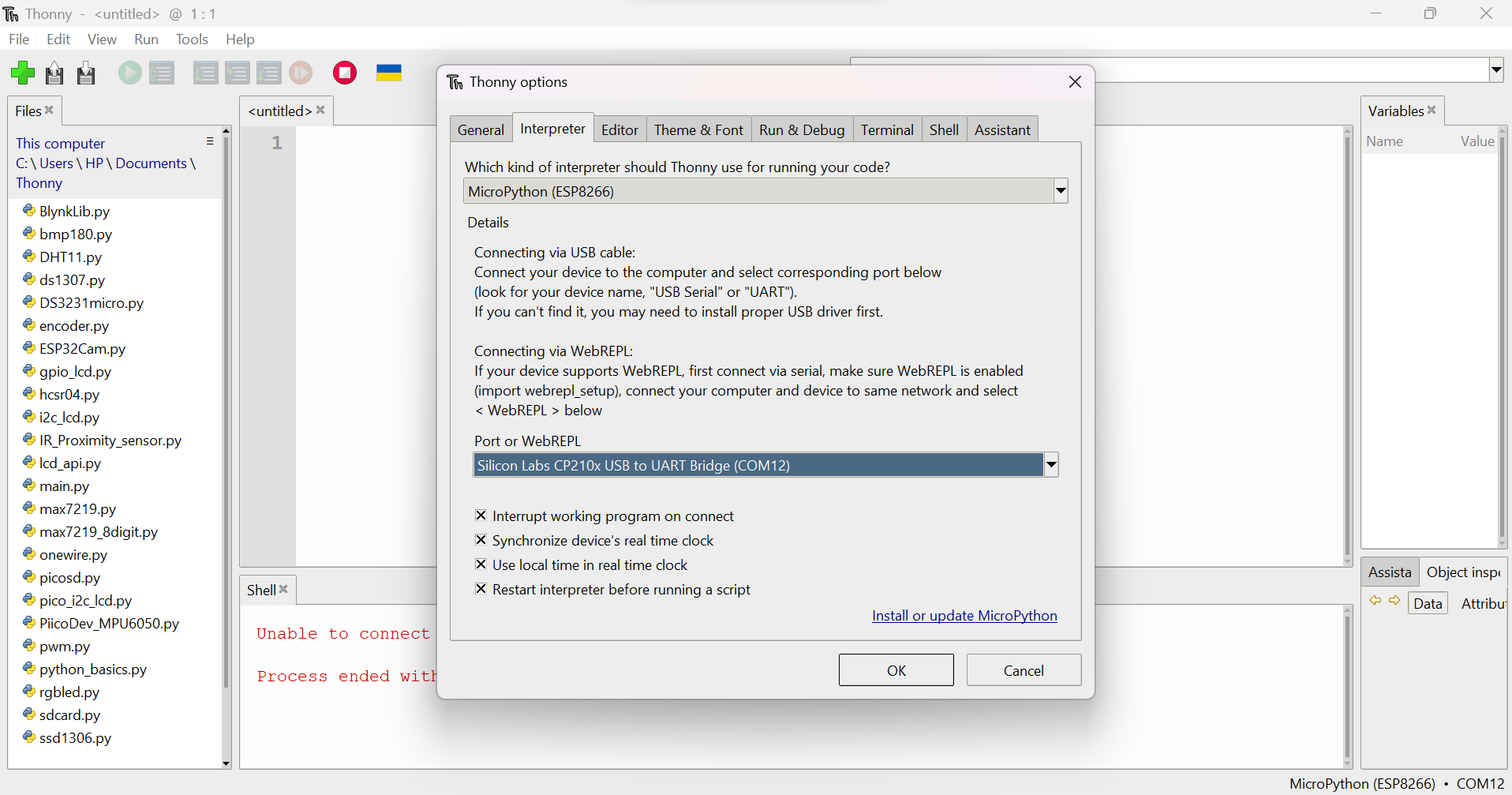
Task: Open the View menu
Action: pyautogui.click(x=102, y=39)
